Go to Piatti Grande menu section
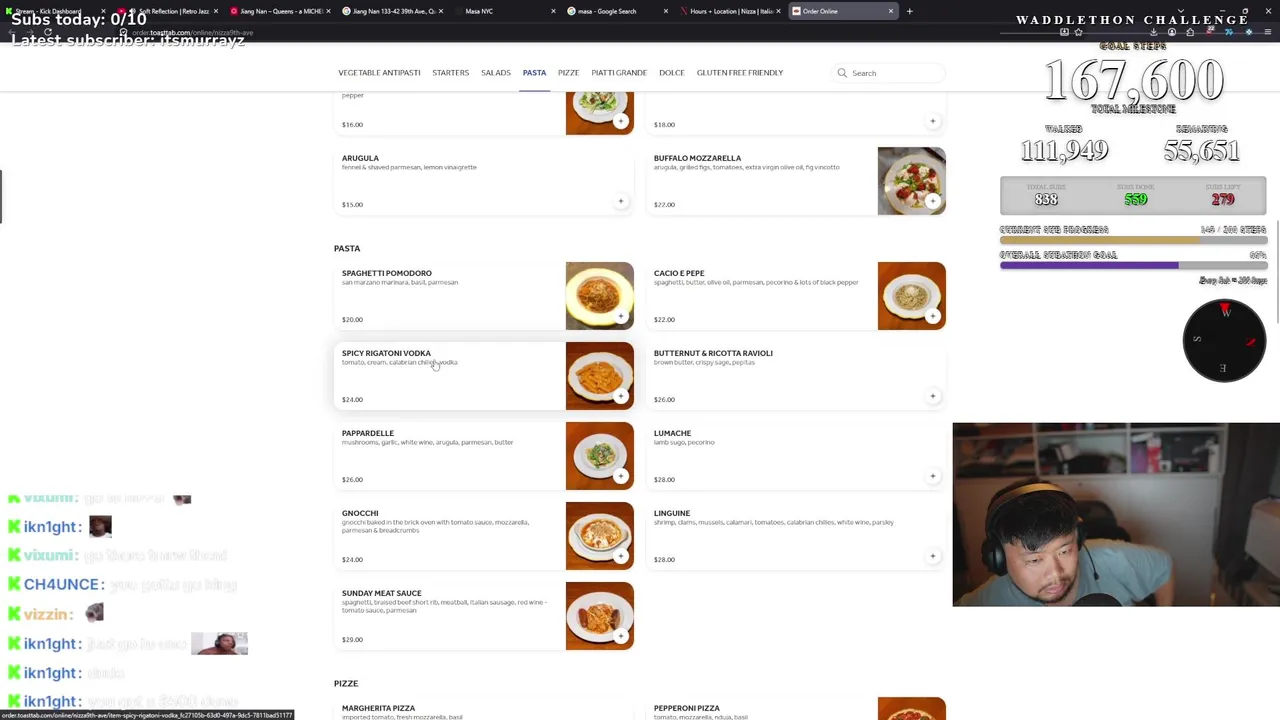Image resolution: width=1280 pixels, height=720 pixels. coord(619,73)
